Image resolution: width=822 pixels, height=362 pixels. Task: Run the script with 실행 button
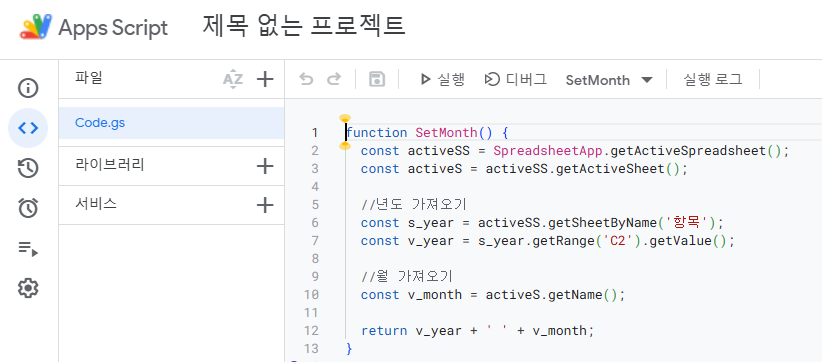tap(442, 80)
